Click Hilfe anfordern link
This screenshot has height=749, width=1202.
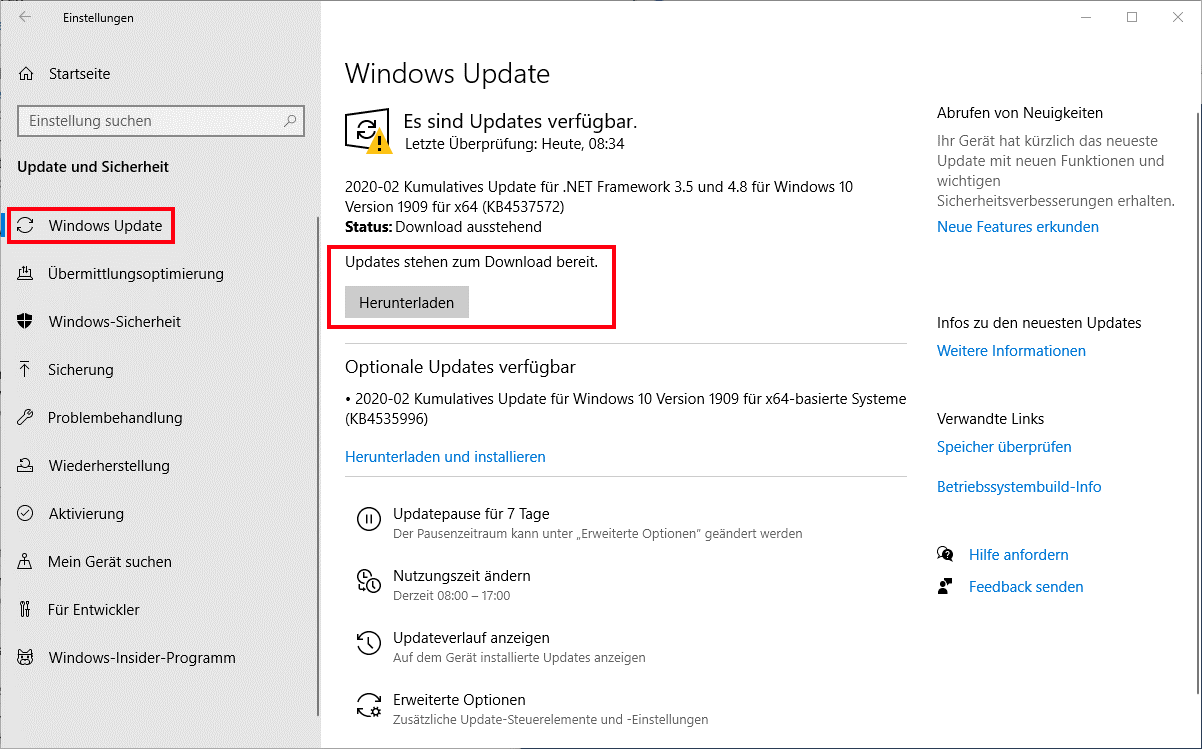[x=1018, y=555]
